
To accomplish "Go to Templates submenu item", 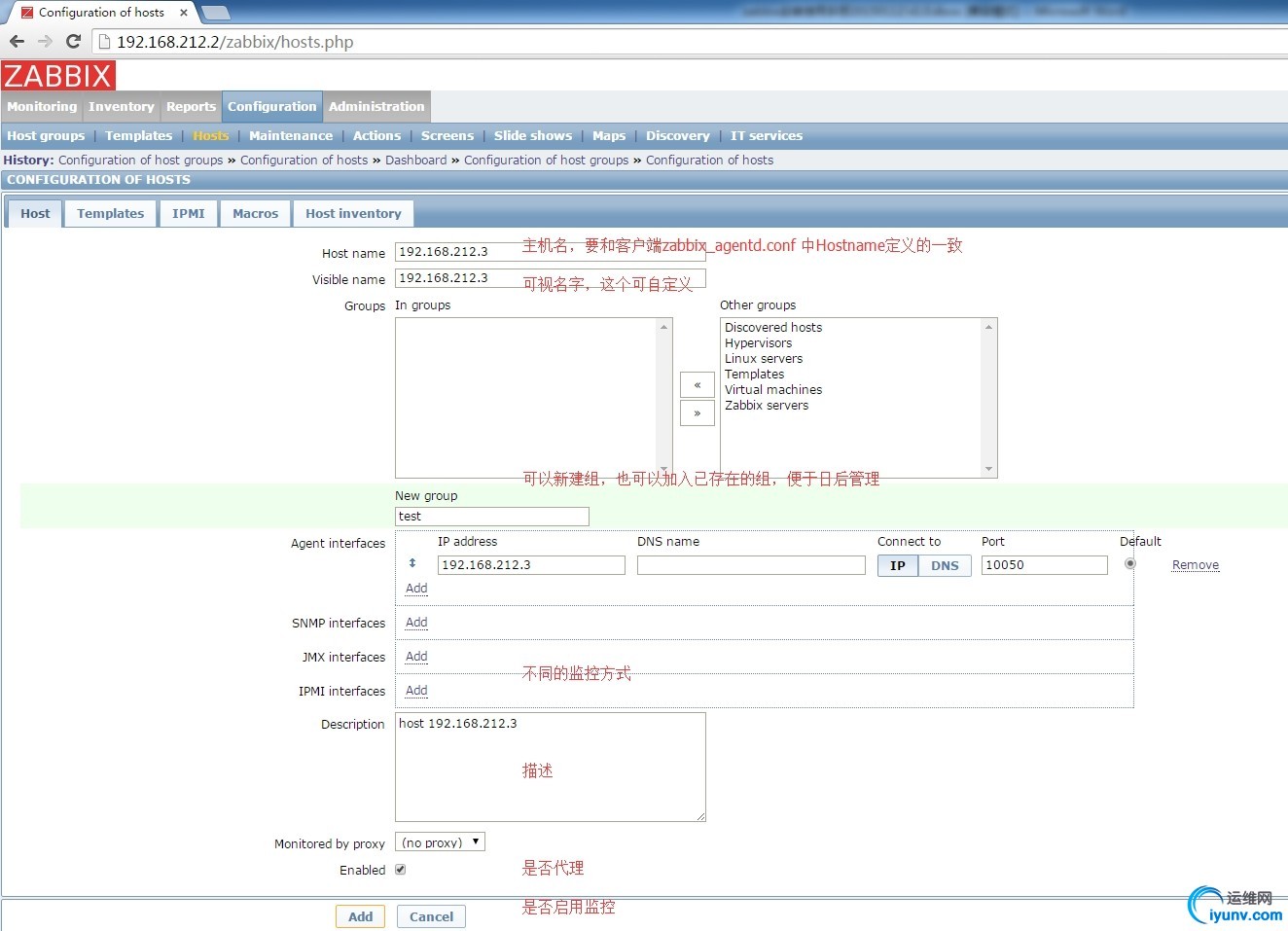I will (139, 136).
